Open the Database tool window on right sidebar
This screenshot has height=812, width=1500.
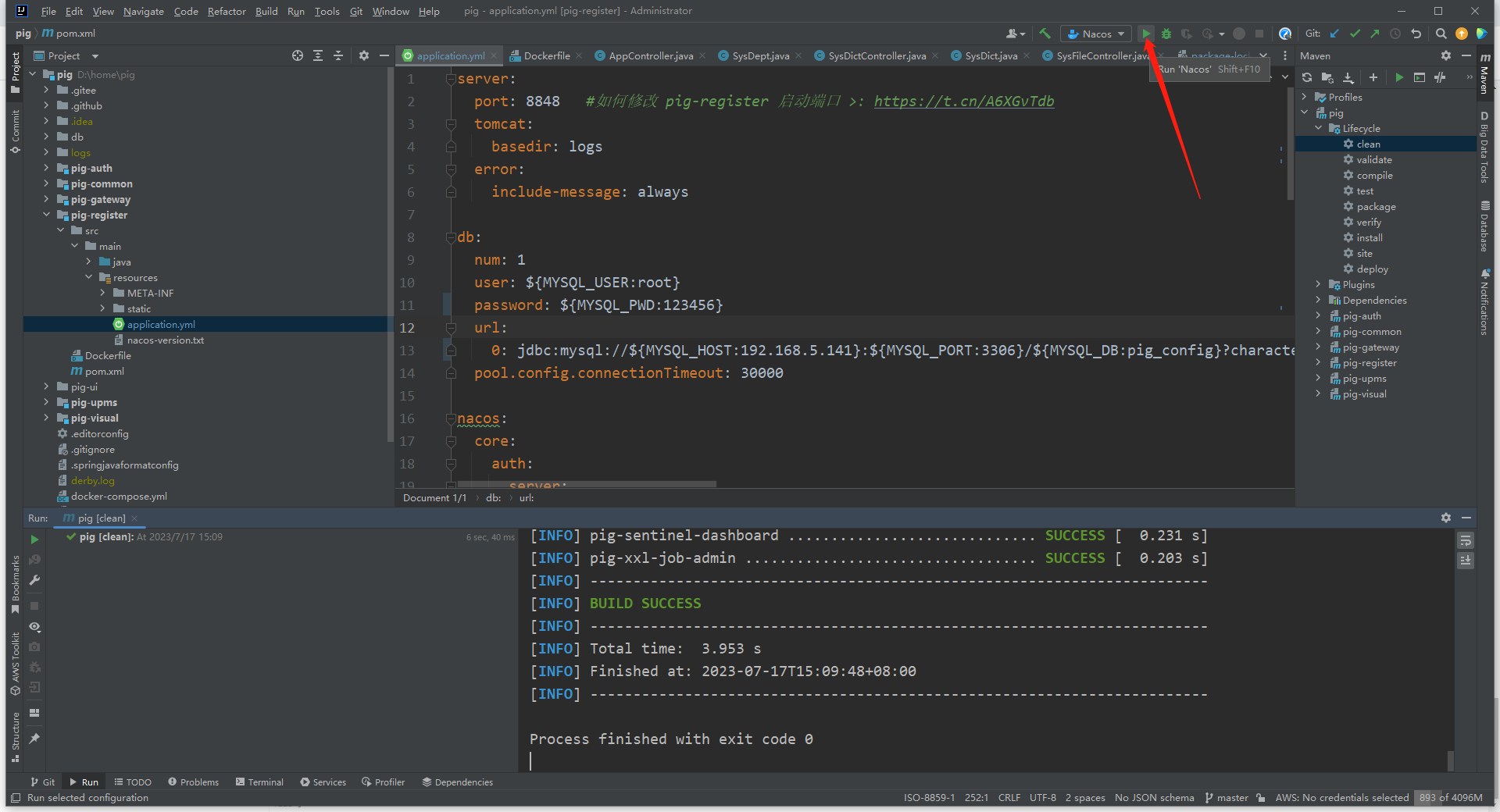1484,226
